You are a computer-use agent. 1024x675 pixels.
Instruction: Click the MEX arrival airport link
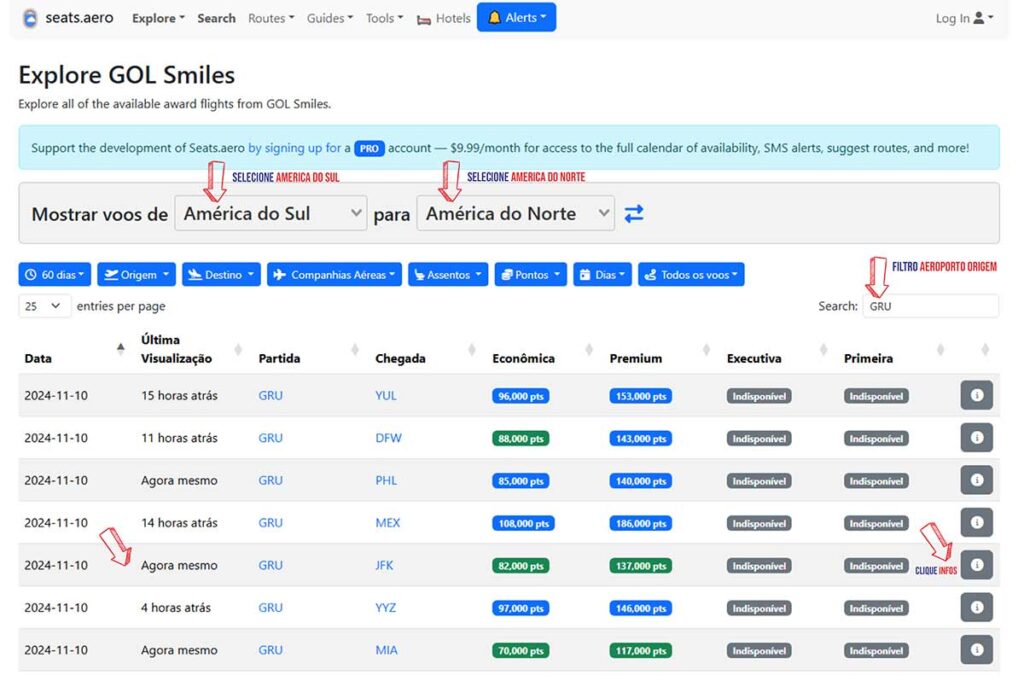tap(387, 523)
